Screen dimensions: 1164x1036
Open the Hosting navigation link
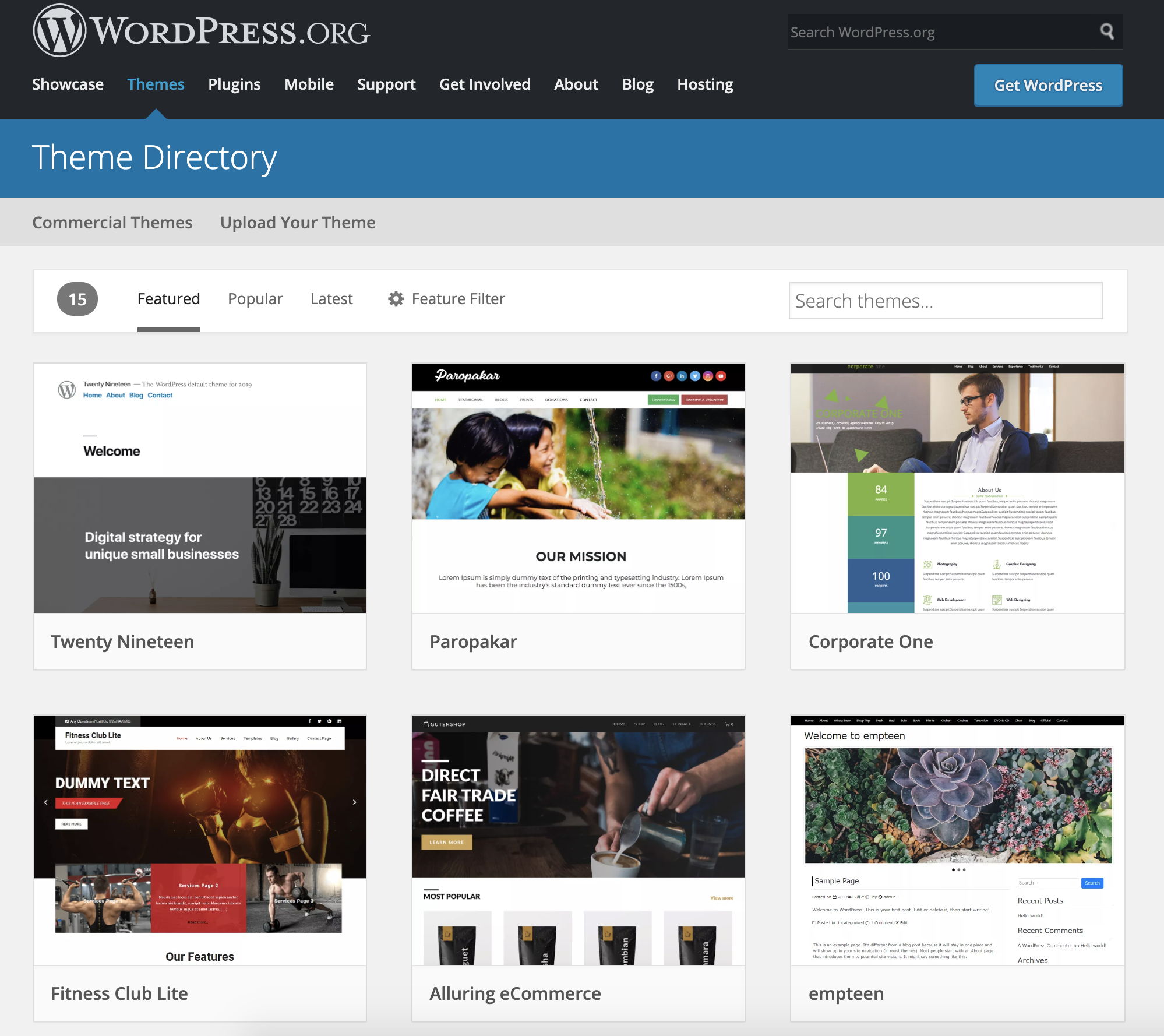click(x=704, y=84)
